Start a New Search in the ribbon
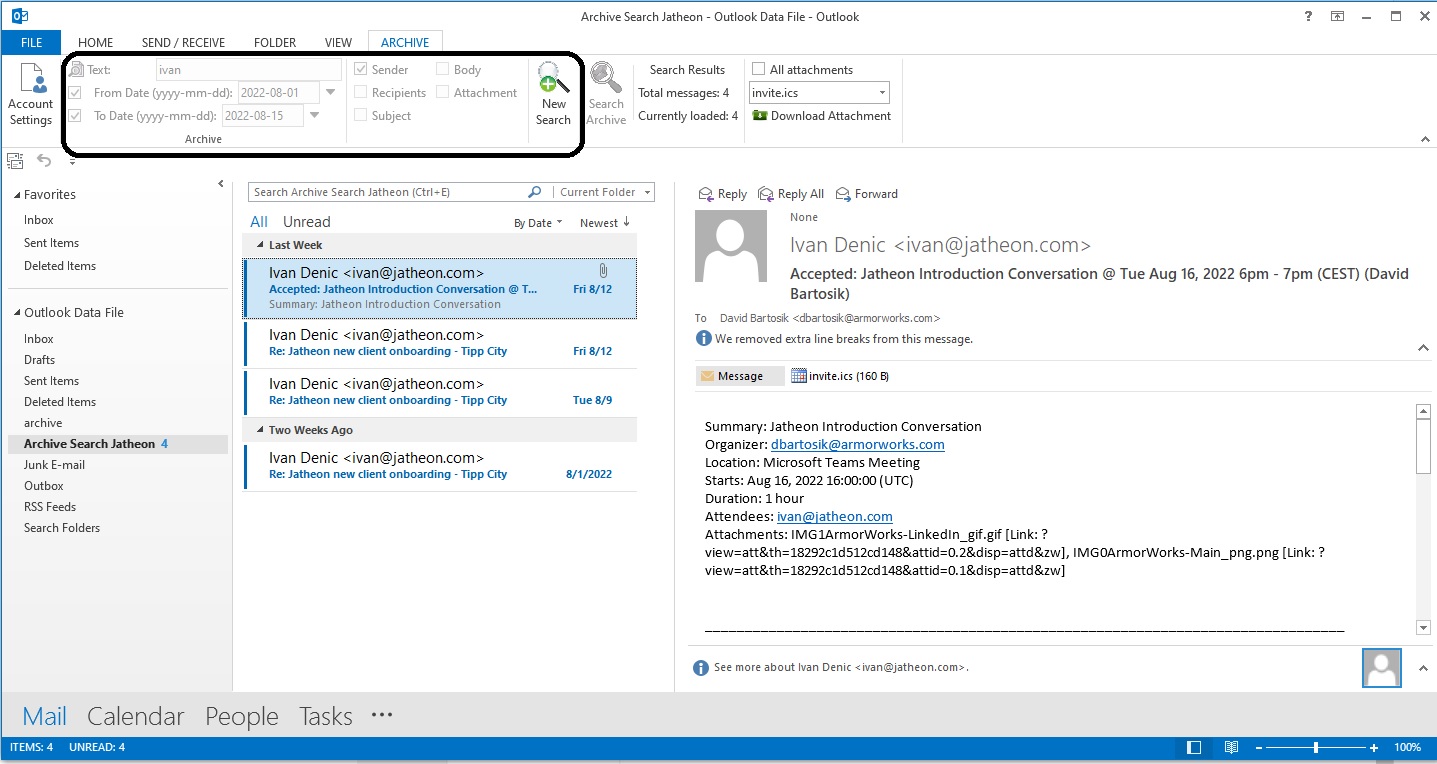Image resolution: width=1437 pixels, height=764 pixels. pos(553,95)
